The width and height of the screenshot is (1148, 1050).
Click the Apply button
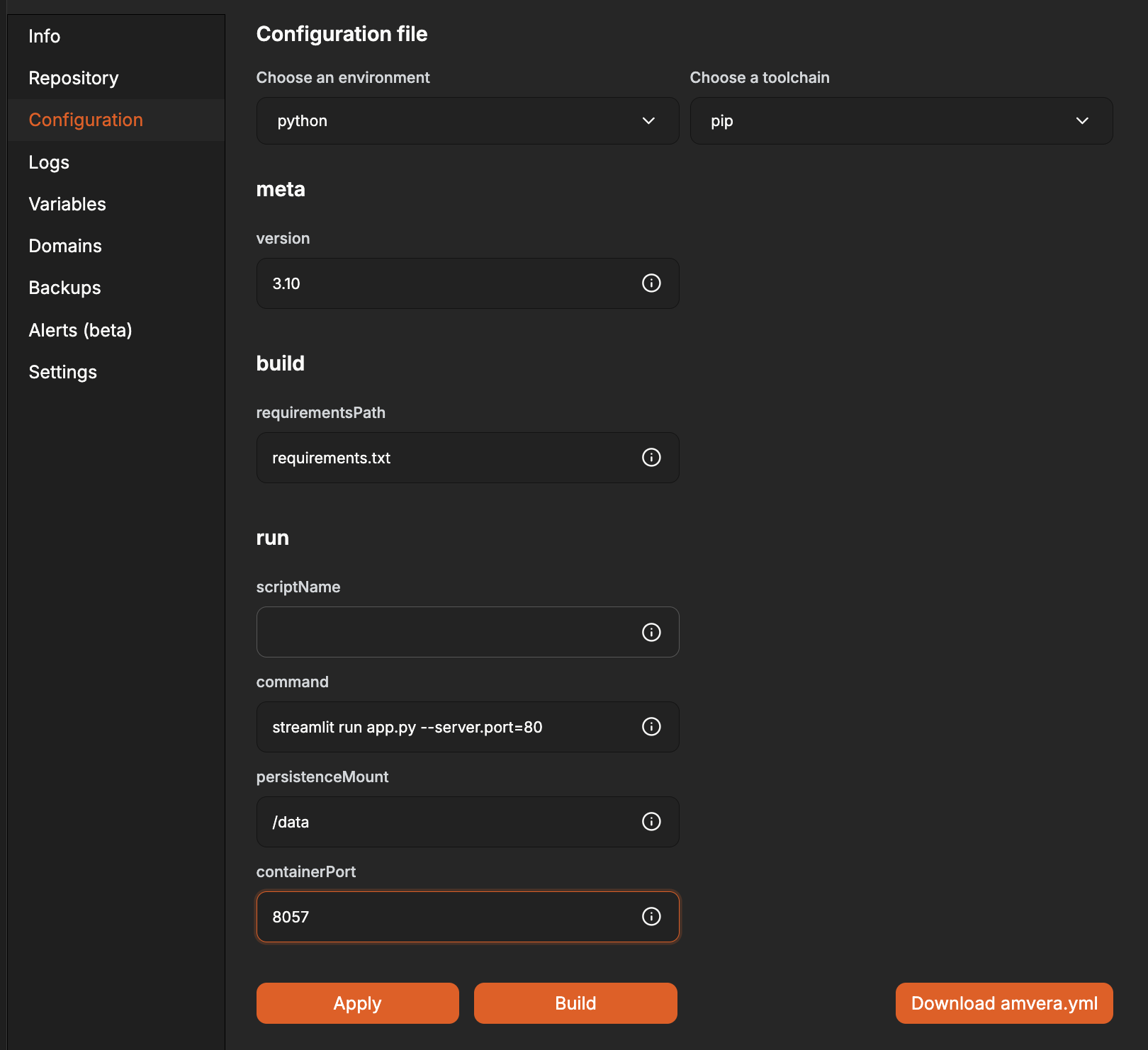[358, 1003]
